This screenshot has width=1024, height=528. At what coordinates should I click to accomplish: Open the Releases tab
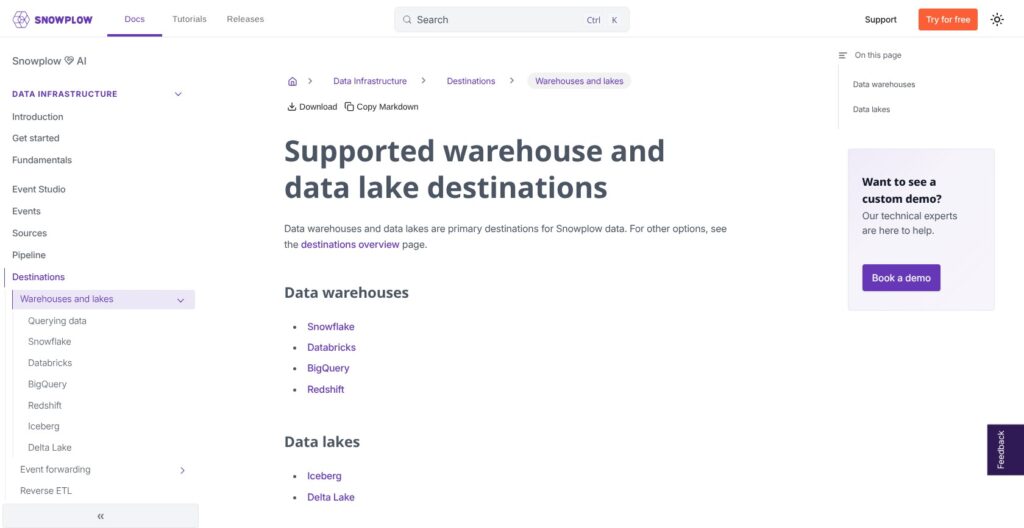point(246,19)
